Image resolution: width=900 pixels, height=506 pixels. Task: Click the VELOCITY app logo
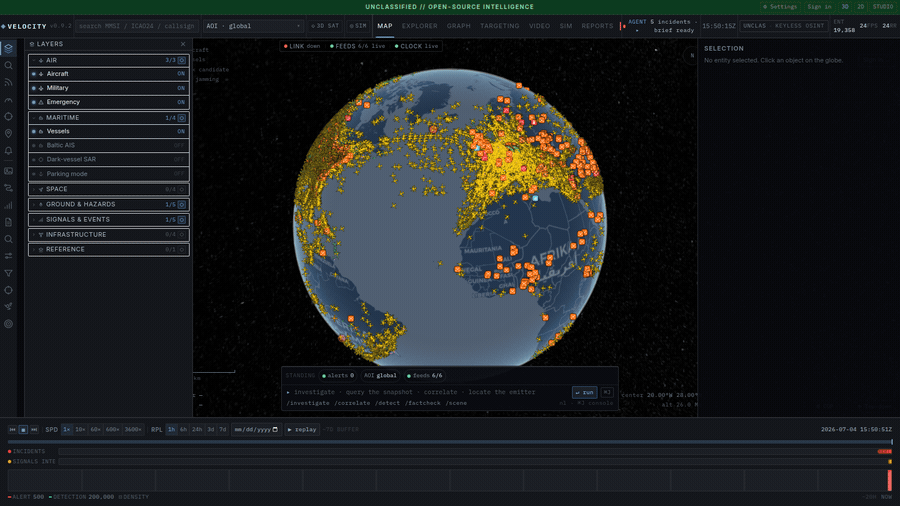(24, 26)
